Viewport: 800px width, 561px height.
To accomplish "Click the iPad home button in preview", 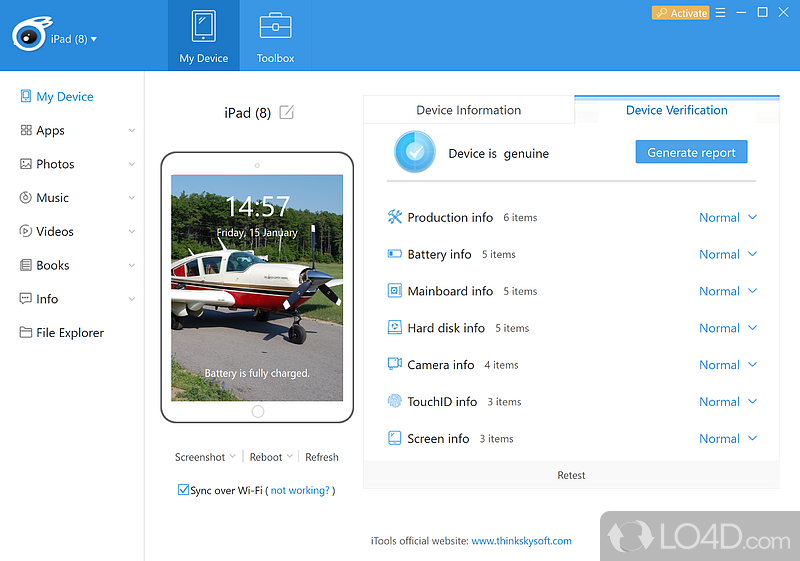I will (258, 411).
